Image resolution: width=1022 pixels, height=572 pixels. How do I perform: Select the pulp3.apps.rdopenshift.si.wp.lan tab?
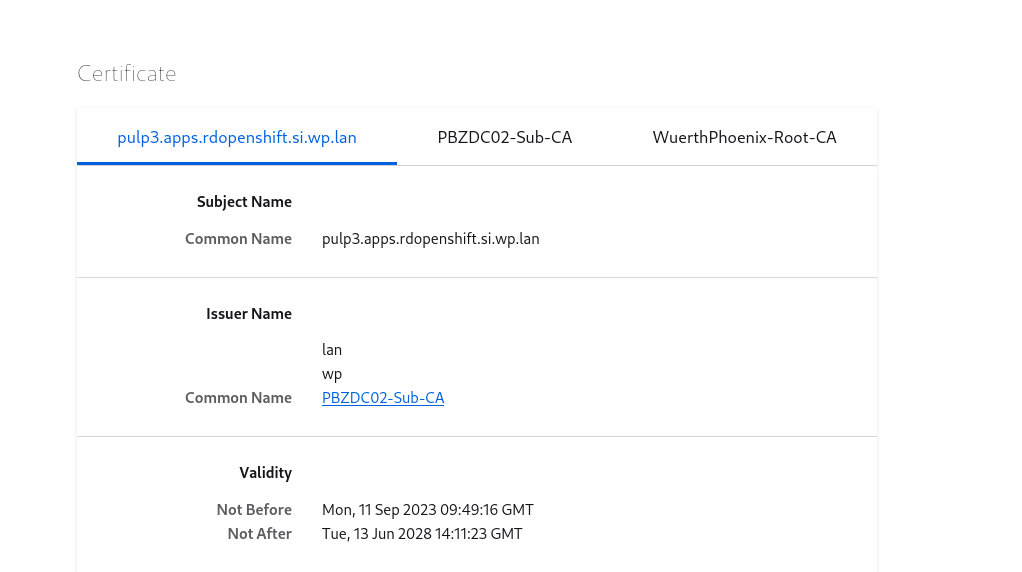coord(237,137)
